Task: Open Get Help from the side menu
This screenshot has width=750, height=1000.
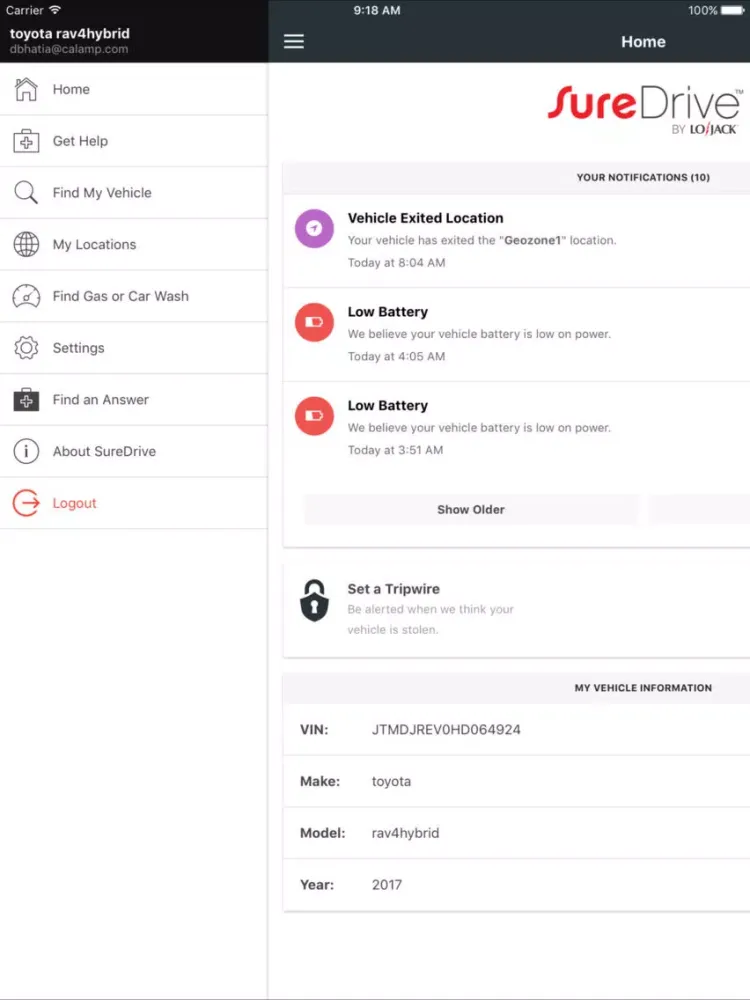Action: click(x=134, y=141)
